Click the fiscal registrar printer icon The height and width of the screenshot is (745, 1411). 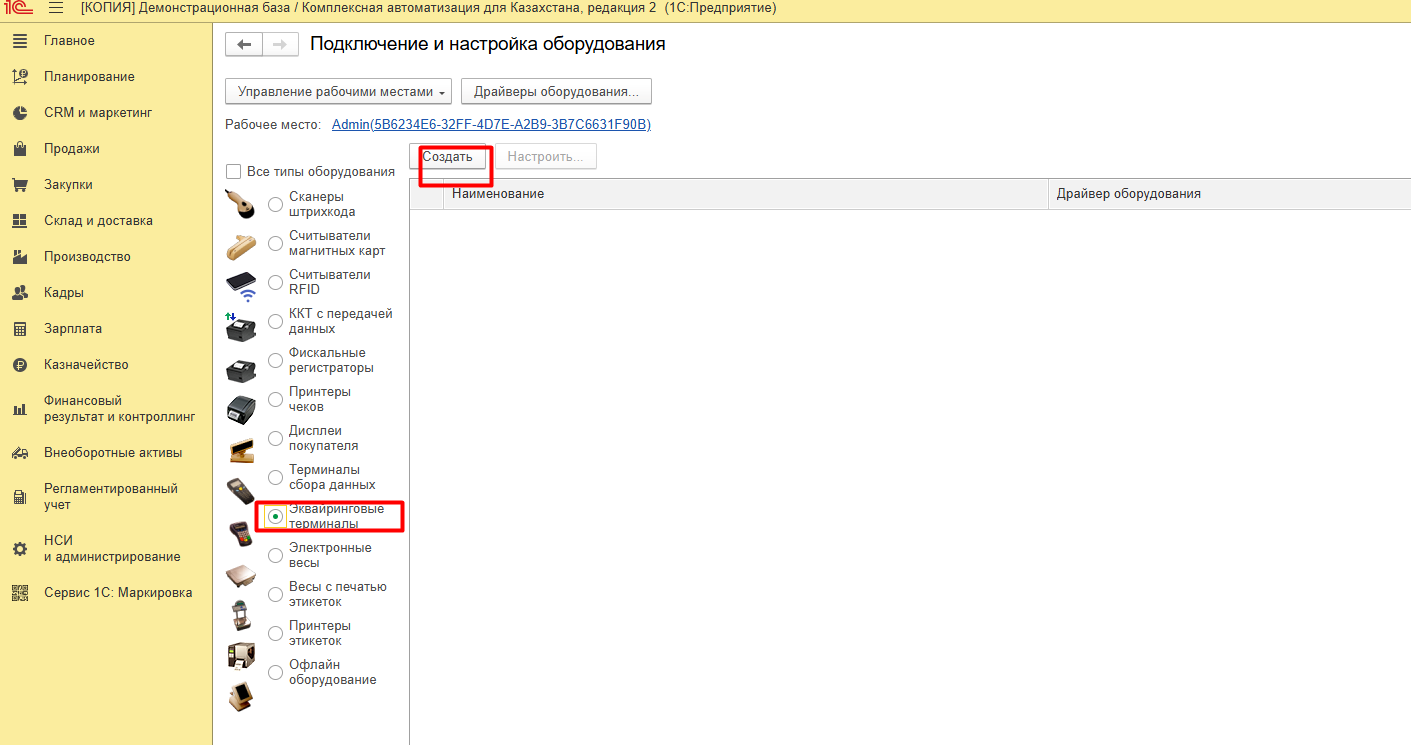(241, 369)
